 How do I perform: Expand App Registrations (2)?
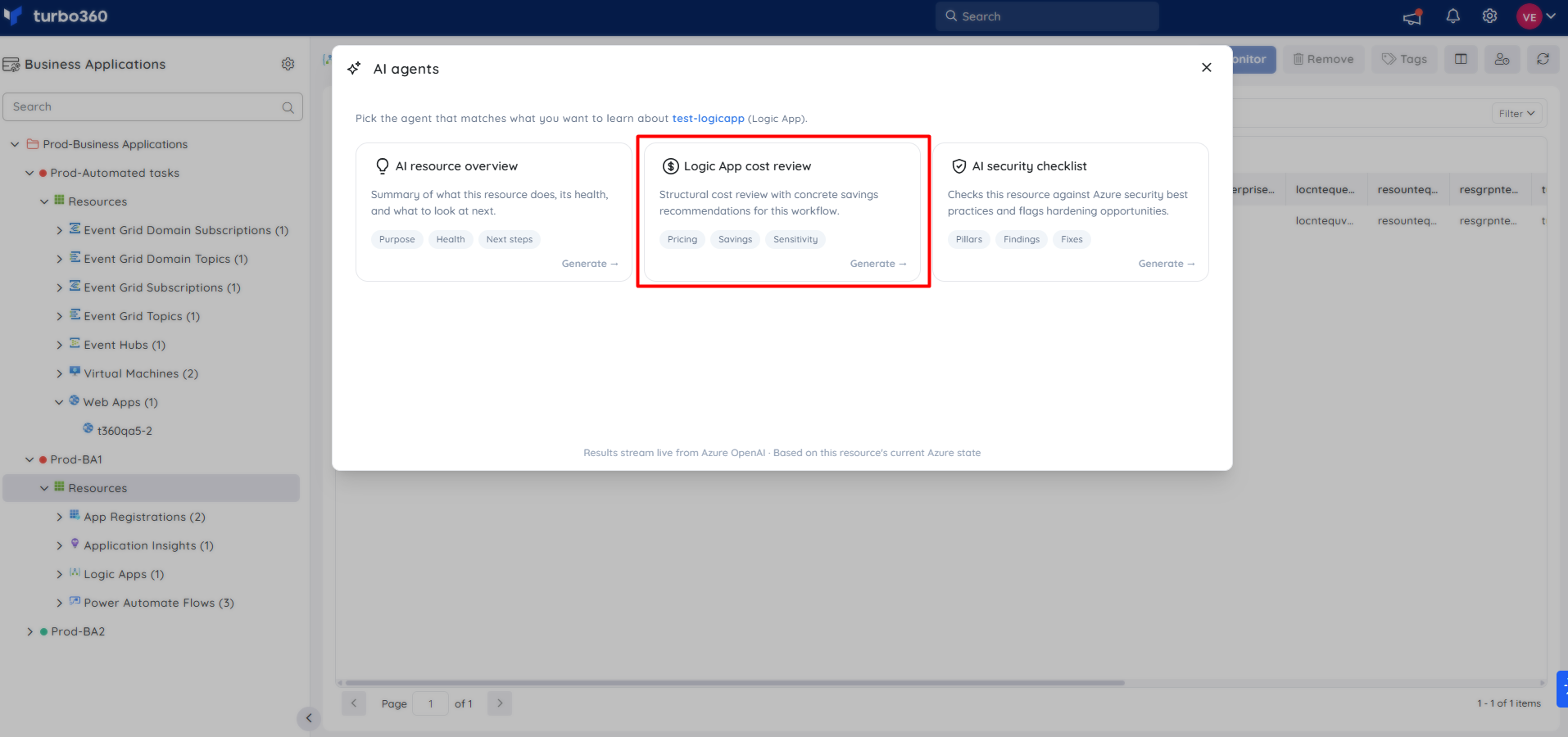(59, 518)
